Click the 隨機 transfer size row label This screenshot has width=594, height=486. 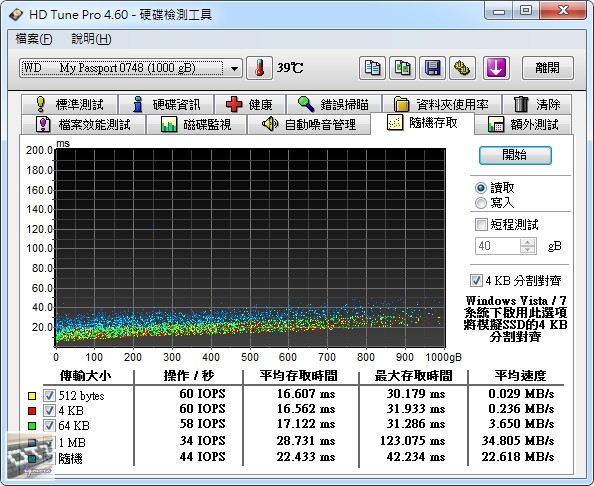(70, 459)
